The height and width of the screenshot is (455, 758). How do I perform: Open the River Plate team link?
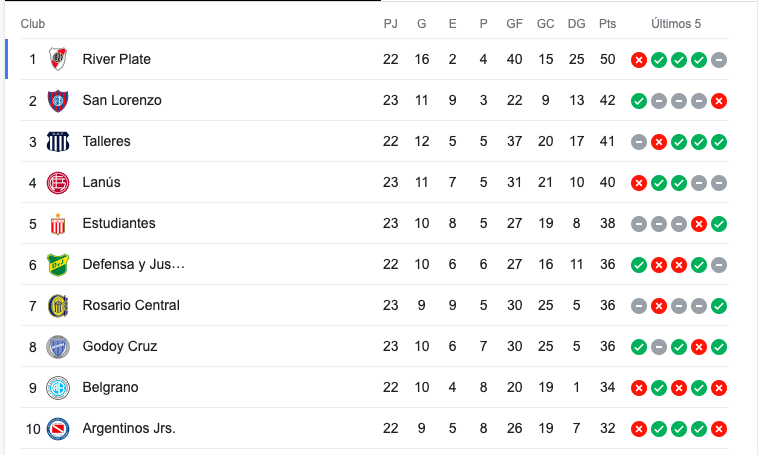tap(117, 59)
